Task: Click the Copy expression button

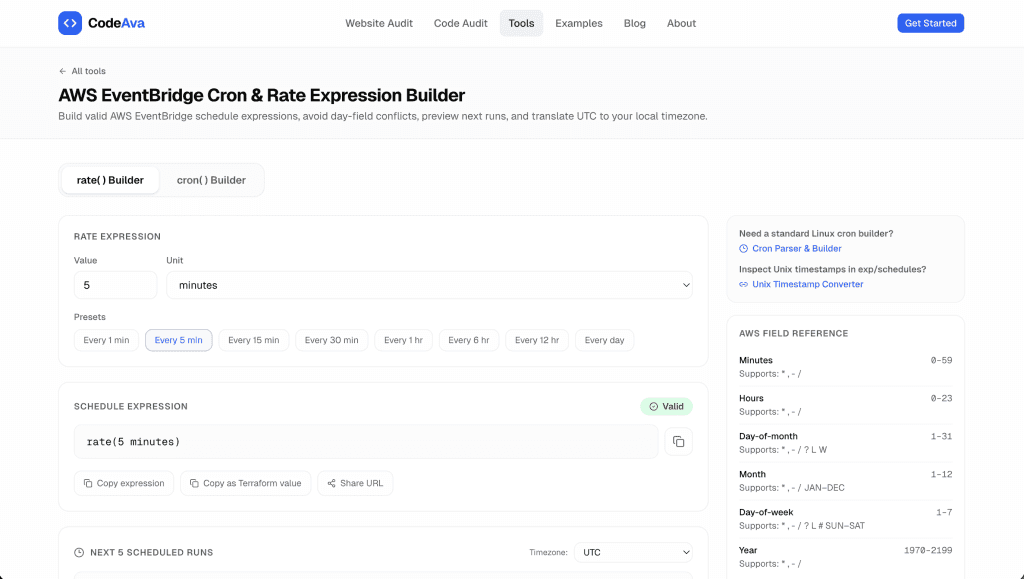Action: [123, 483]
